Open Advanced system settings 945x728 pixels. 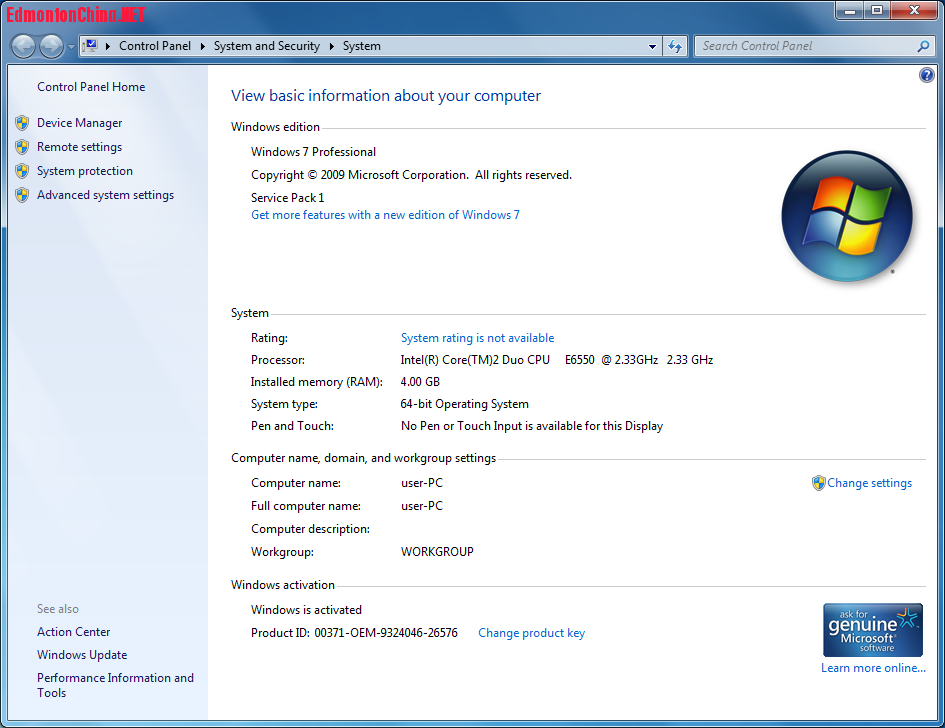105,194
